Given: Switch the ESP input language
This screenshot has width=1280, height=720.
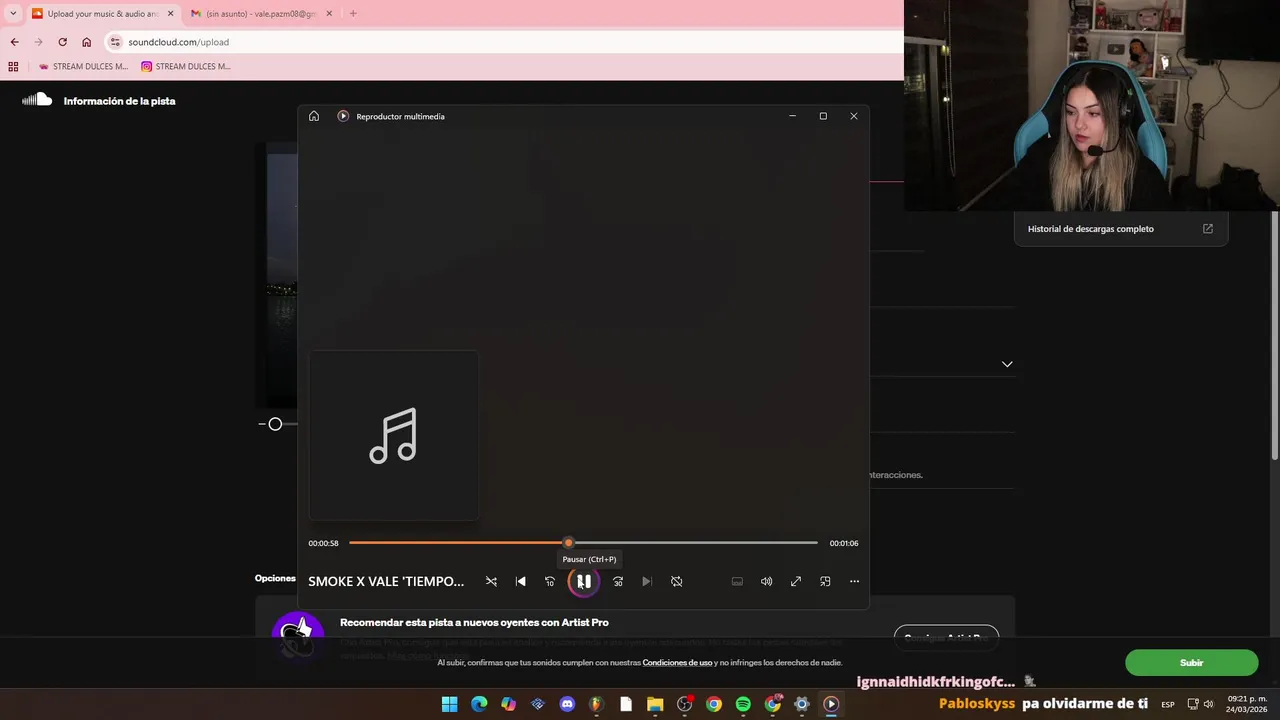Looking at the screenshot, I should pyautogui.click(x=1168, y=705).
